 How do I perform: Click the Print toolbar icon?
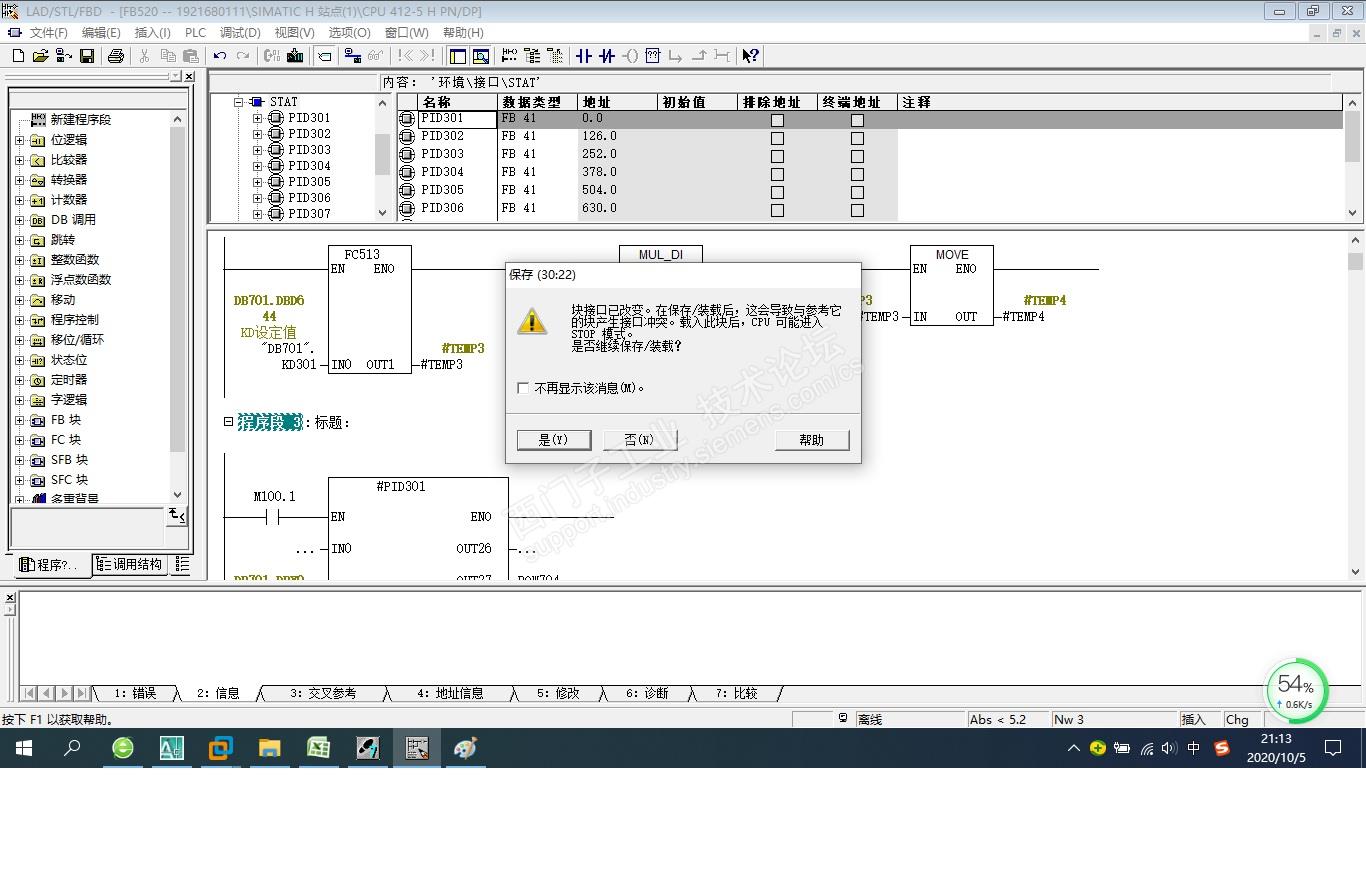pyautogui.click(x=115, y=56)
